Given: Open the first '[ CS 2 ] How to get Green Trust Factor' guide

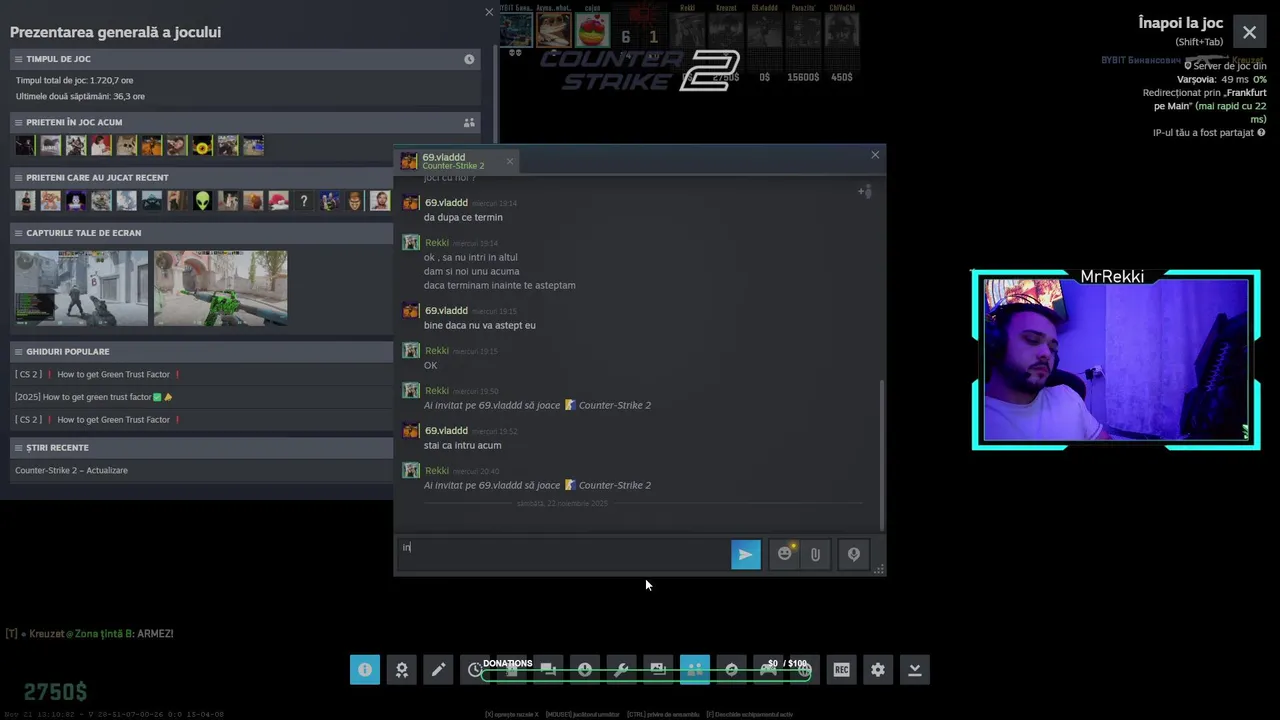Looking at the screenshot, I should point(98,374).
